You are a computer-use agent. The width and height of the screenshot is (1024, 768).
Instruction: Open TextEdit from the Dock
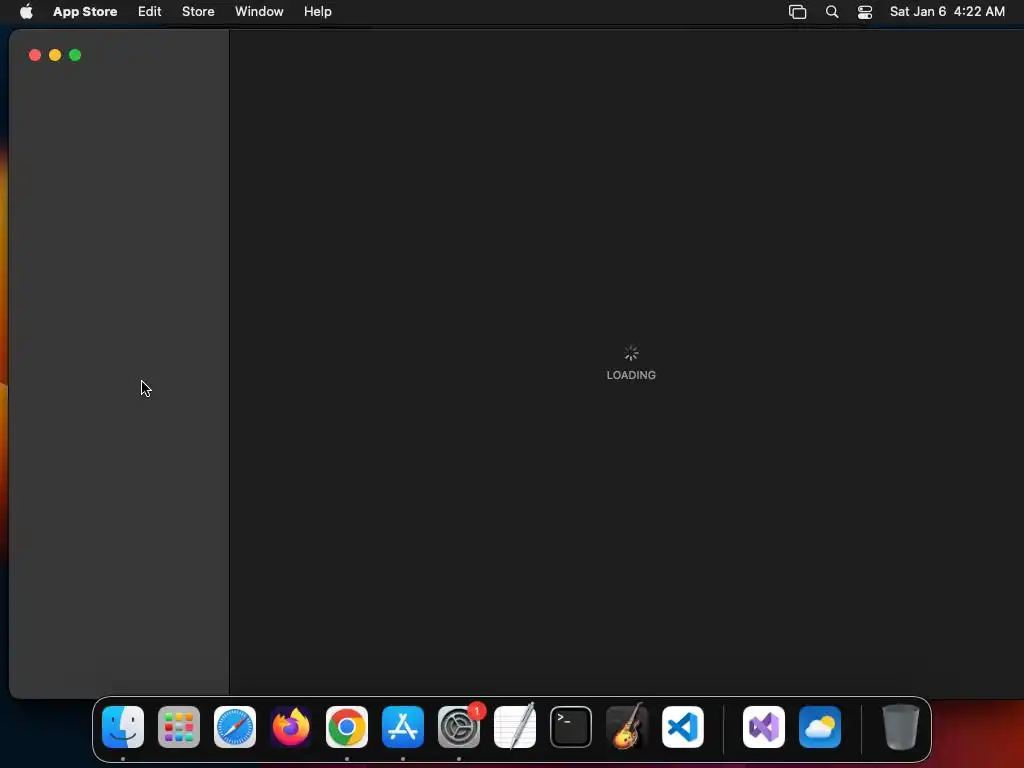pyautogui.click(x=515, y=727)
